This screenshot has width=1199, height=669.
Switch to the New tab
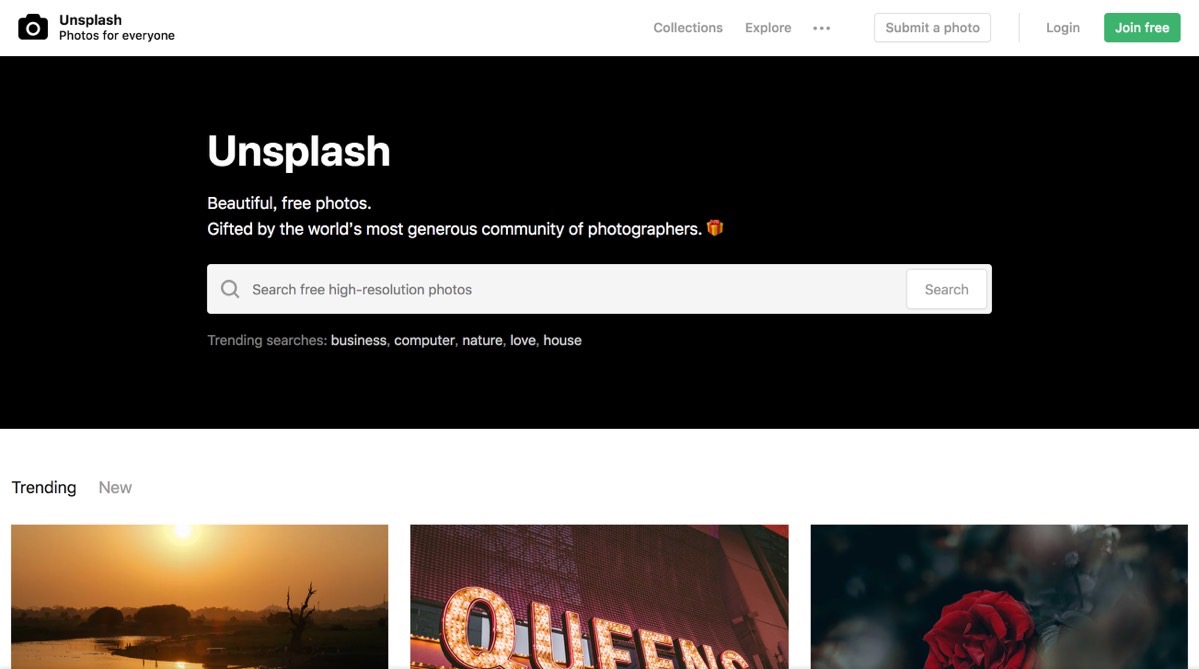click(115, 487)
